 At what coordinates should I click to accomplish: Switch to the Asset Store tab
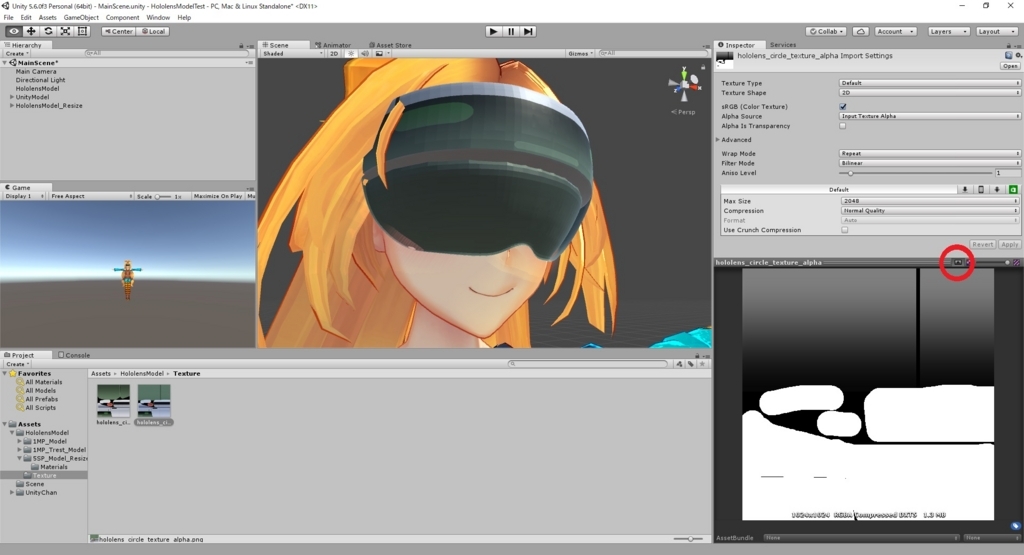pos(390,45)
